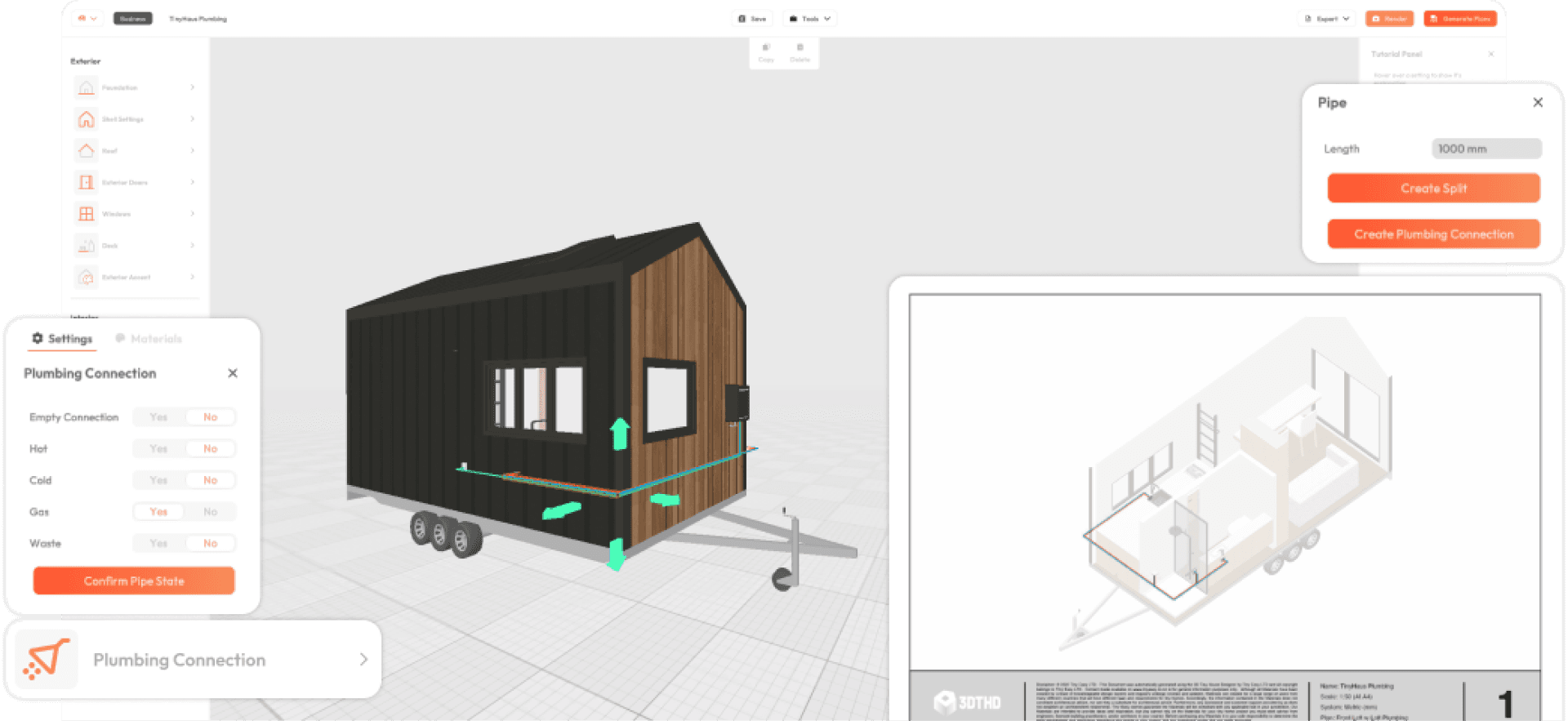Viewport: 1568px width, 721px height.
Task: Expand the Windows row chevron
Action: tap(193, 214)
